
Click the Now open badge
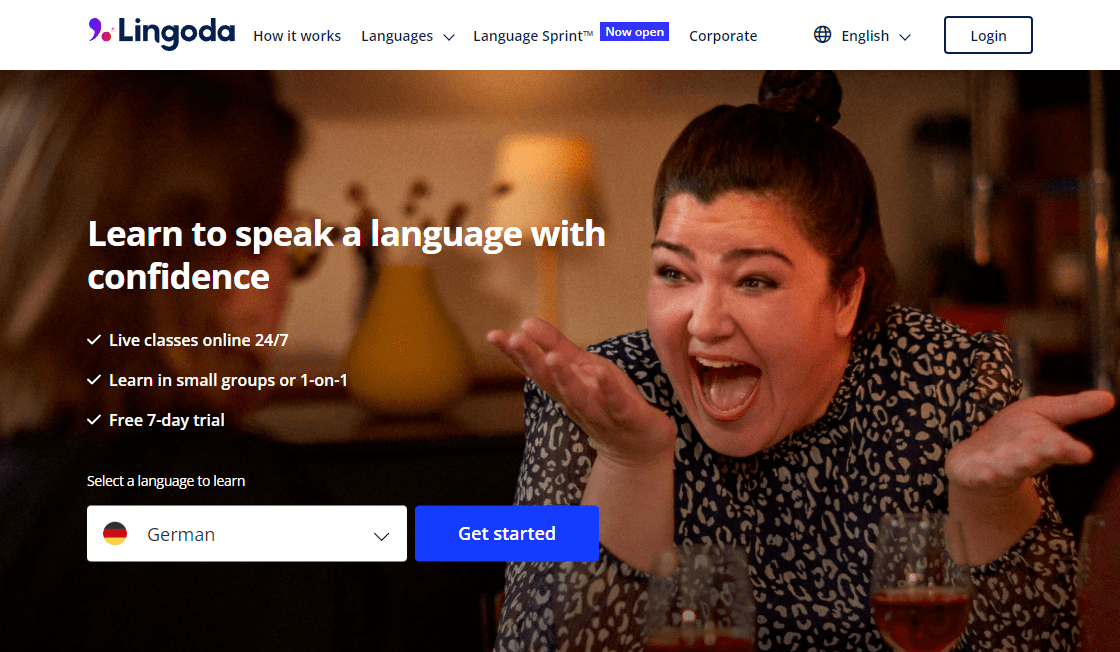[634, 31]
